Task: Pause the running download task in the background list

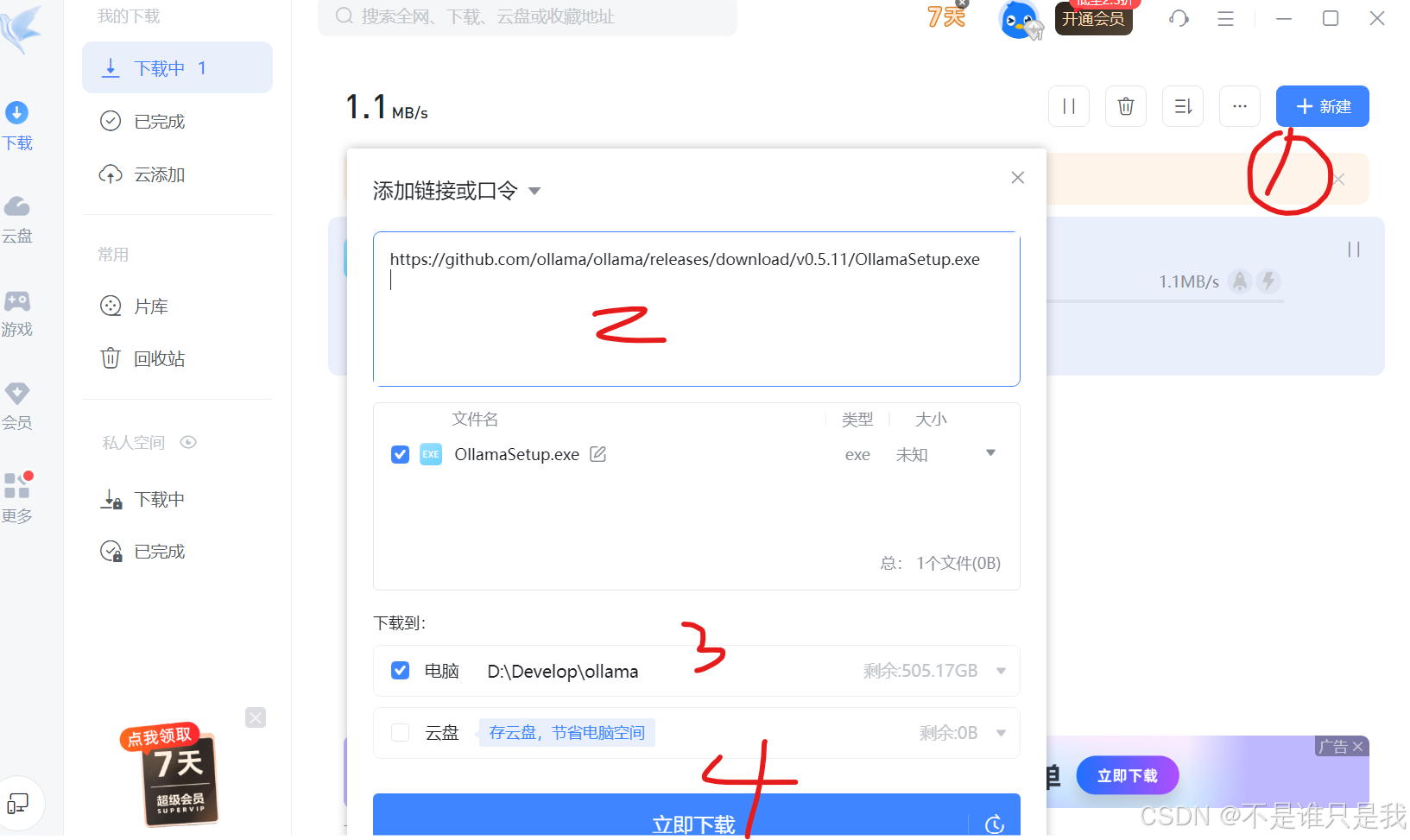Action: pos(1354,249)
